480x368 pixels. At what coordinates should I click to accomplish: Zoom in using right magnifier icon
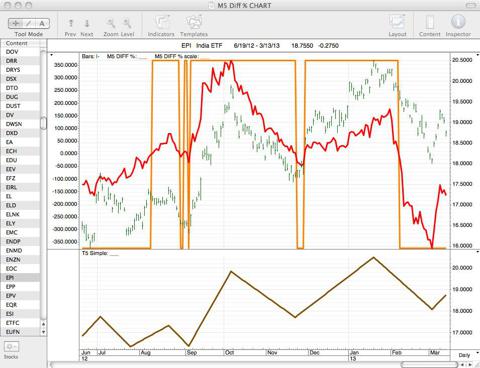click(127, 23)
